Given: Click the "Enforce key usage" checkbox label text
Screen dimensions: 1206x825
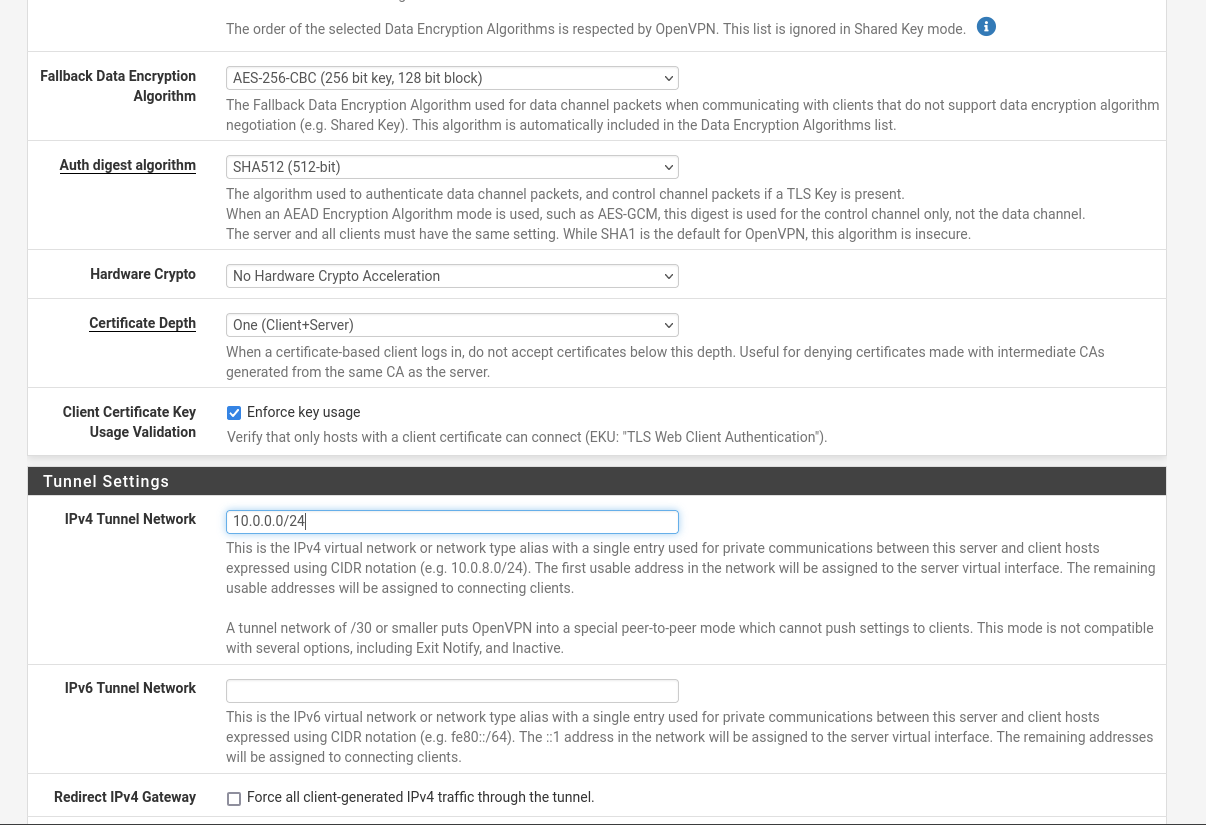Looking at the screenshot, I should (x=303, y=412).
